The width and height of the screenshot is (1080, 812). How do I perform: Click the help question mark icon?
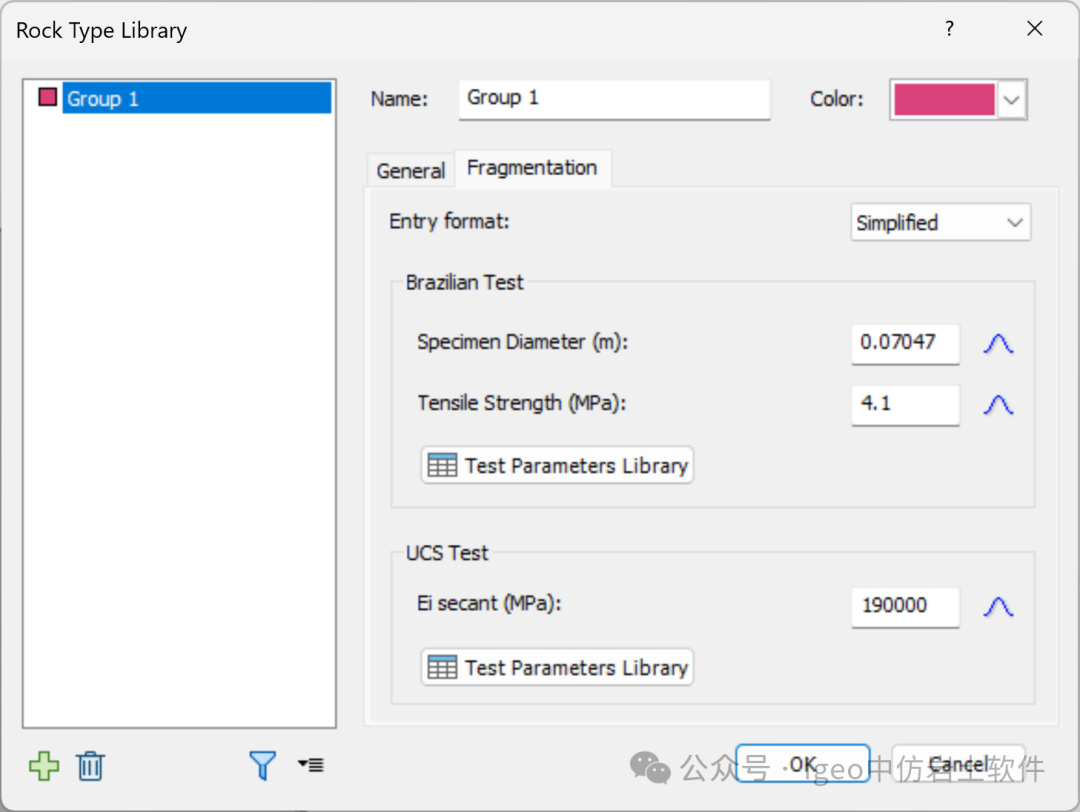coord(949,29)
